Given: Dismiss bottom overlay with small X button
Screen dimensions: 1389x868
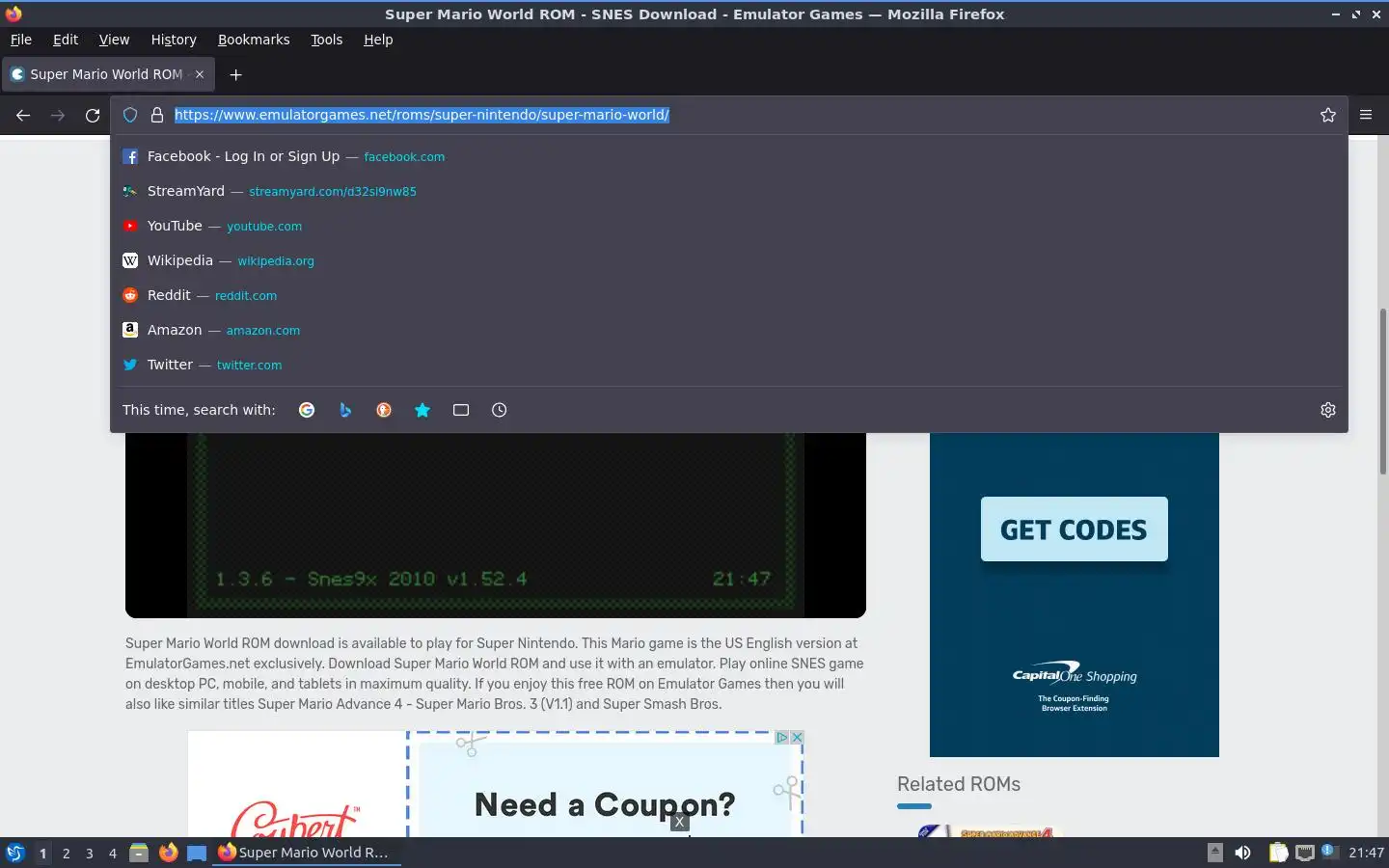Looking at the screenshot, I should point(680,822).
